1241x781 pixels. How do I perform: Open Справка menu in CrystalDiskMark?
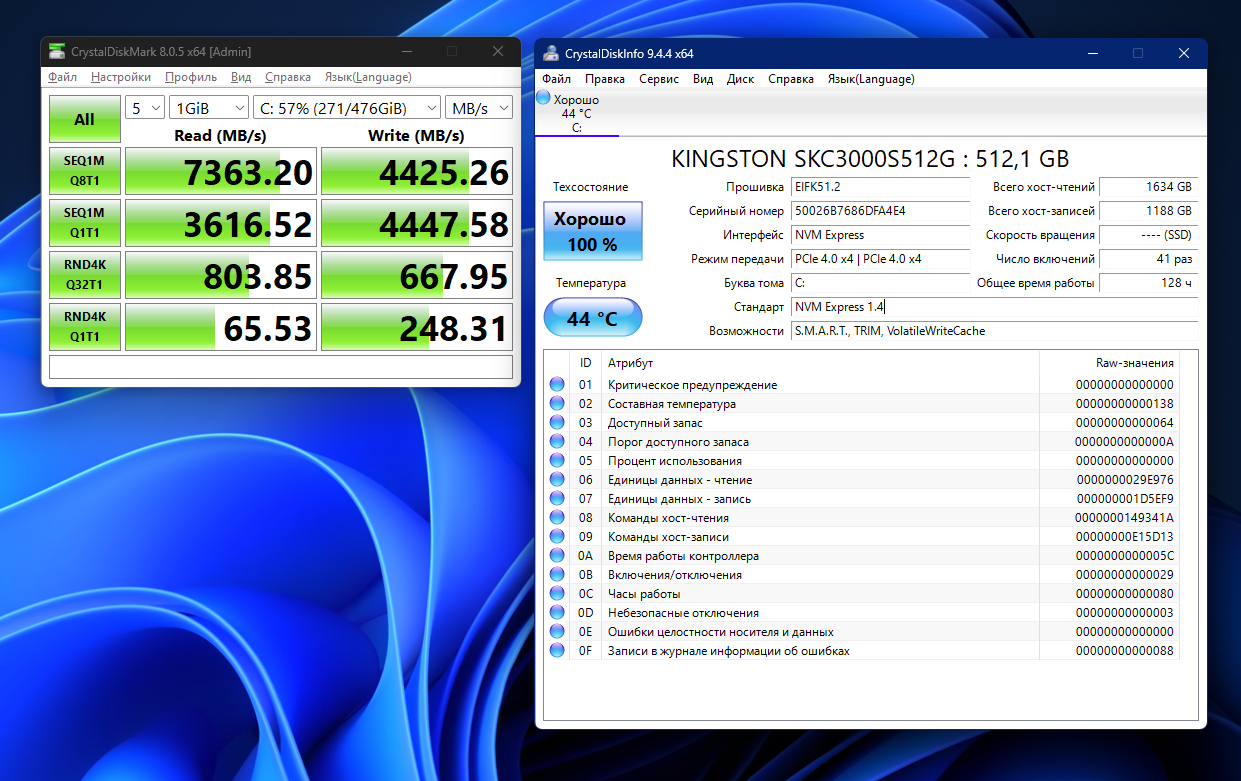click(288, 77)
